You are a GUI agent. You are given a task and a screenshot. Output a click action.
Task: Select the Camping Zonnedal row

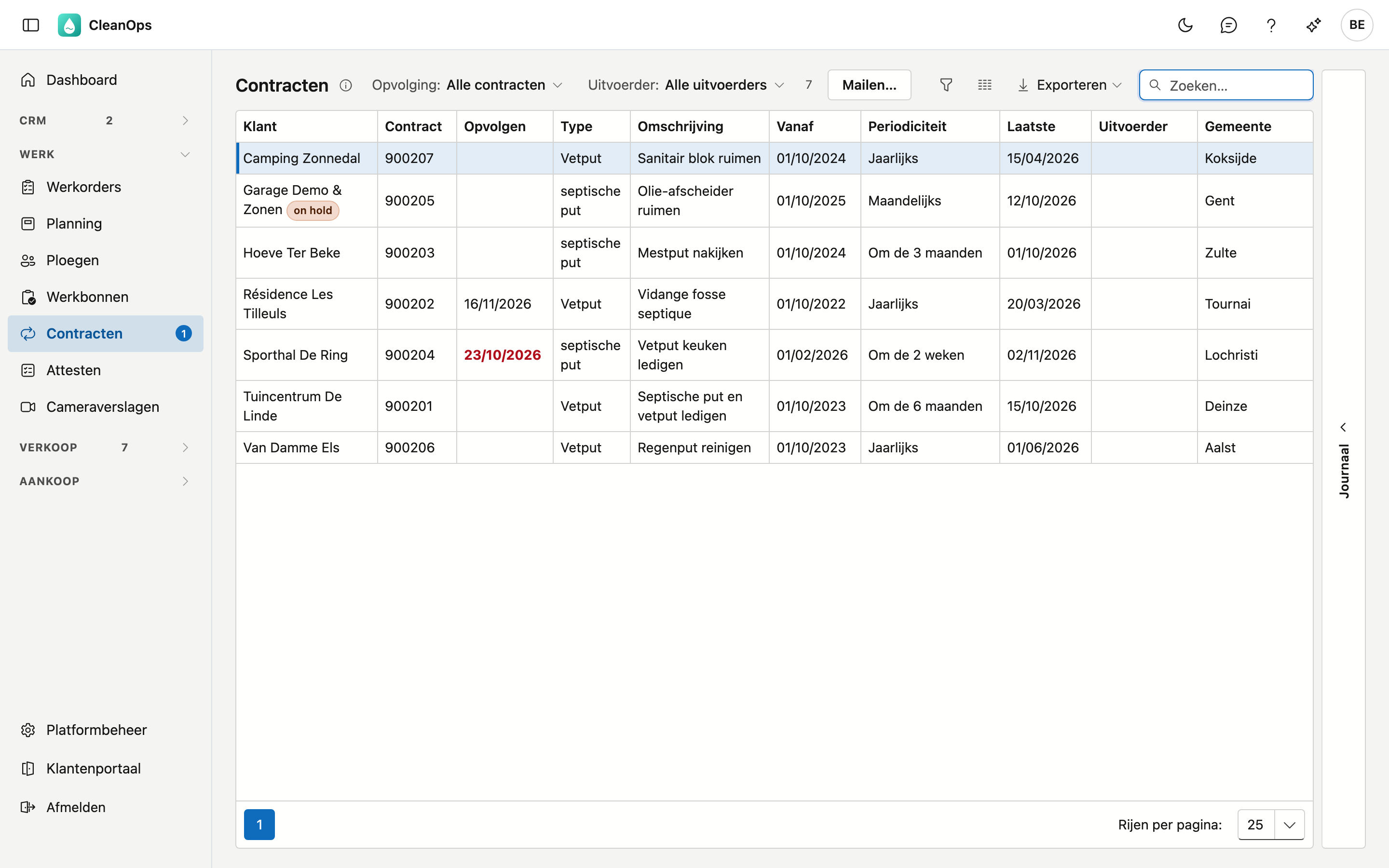[x=774, y=159]
